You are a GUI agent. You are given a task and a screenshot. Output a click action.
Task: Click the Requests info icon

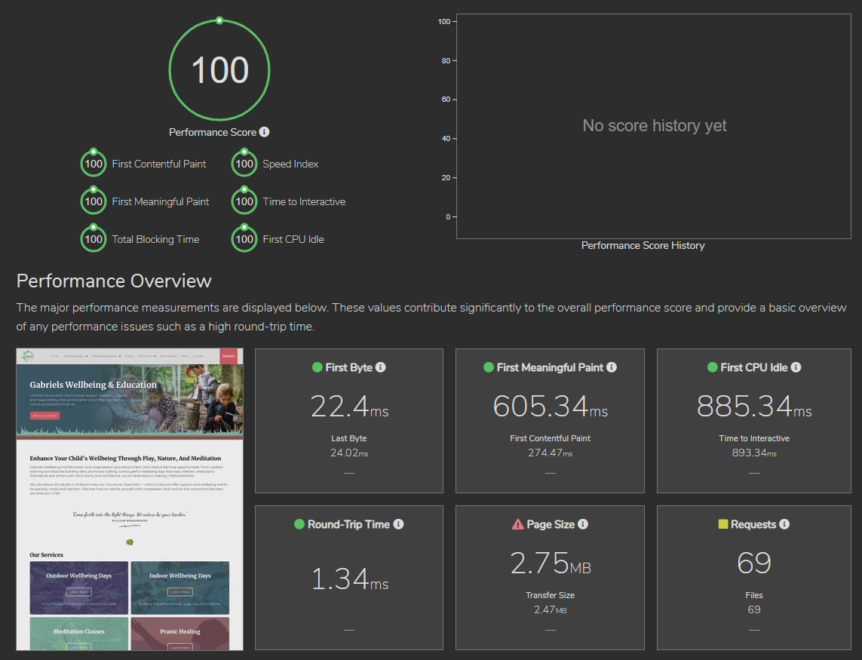pos(784,524)
